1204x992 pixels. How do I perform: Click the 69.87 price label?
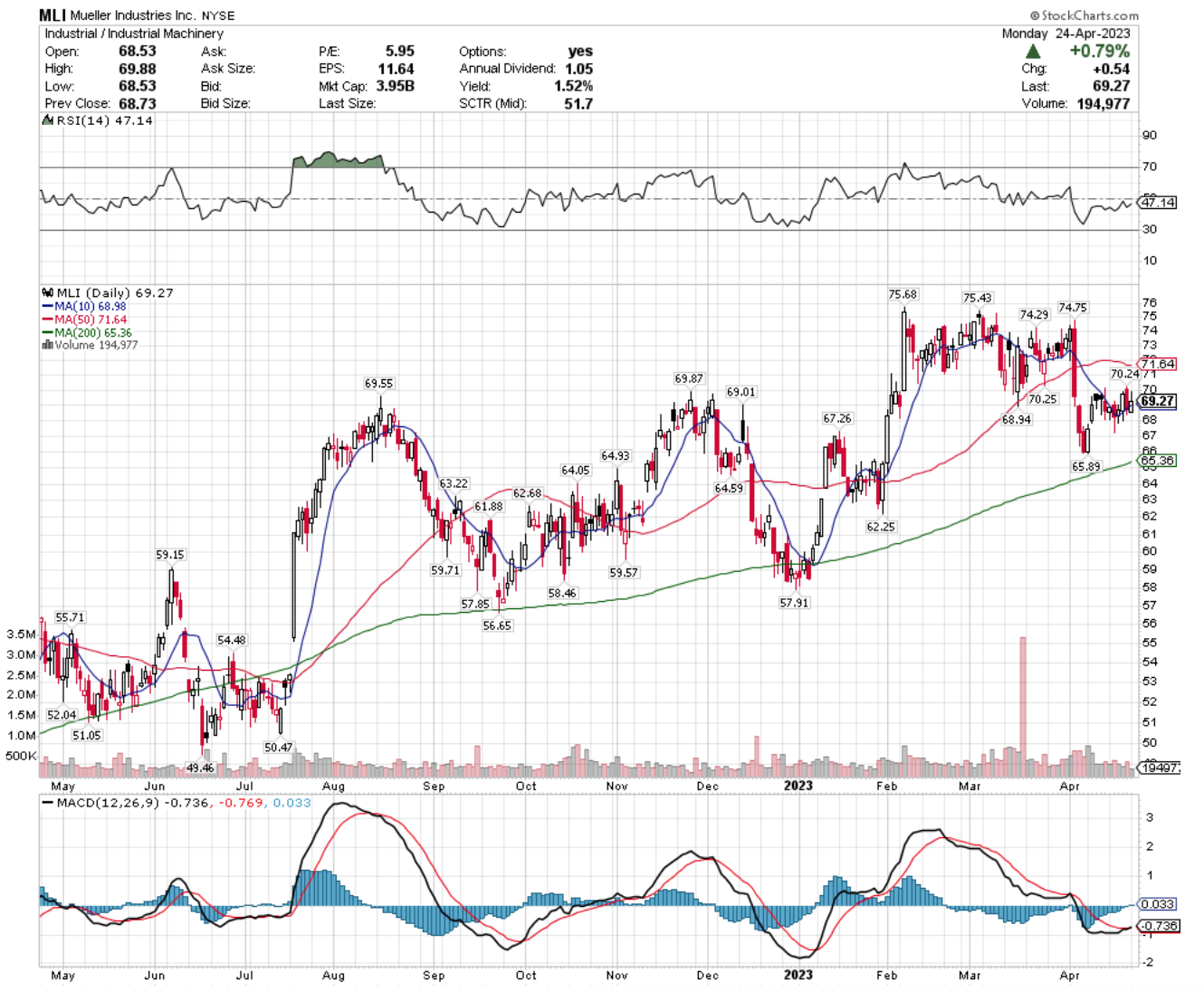tap(689, 379)
